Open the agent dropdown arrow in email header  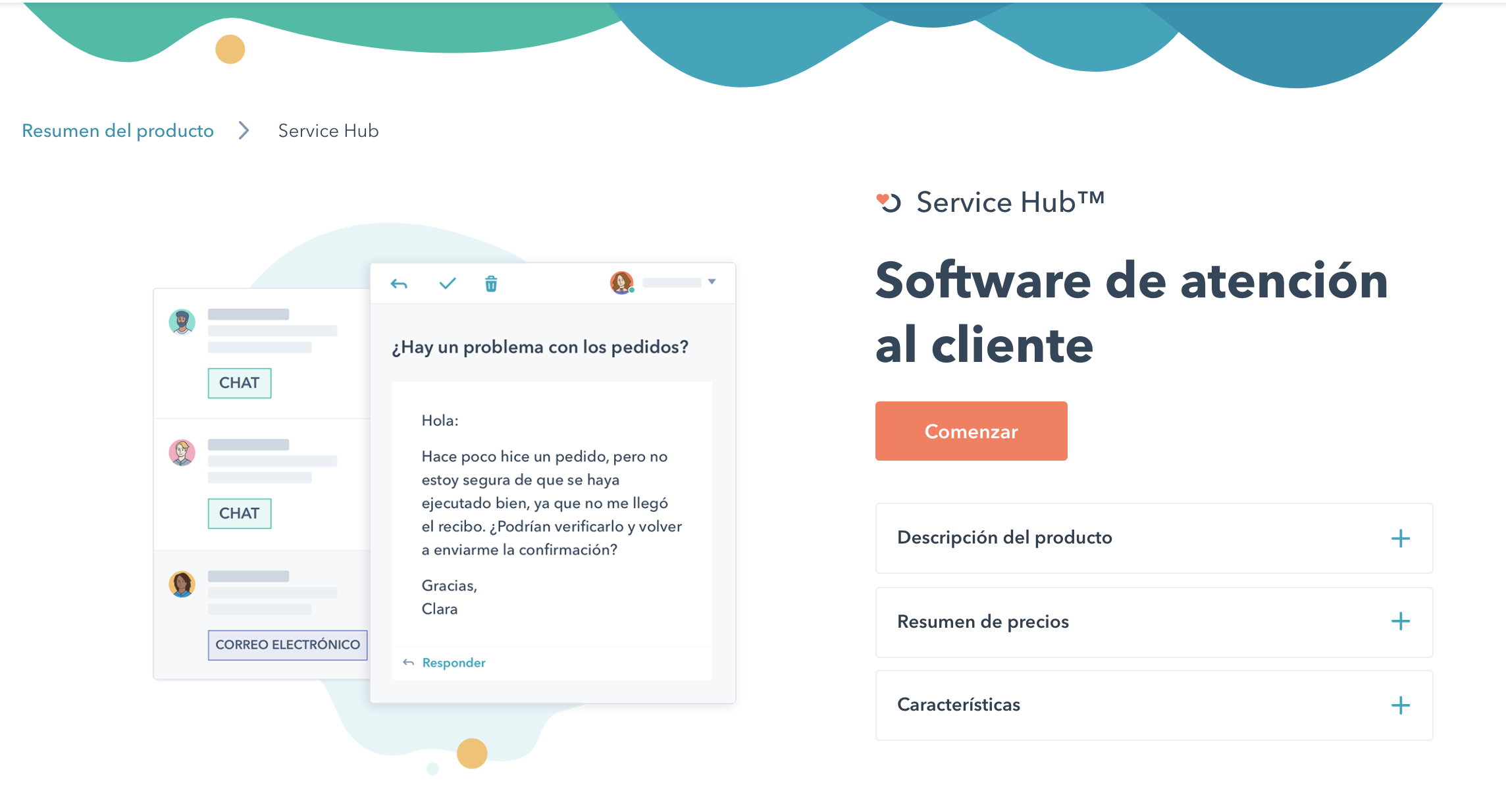pos(712,282)
